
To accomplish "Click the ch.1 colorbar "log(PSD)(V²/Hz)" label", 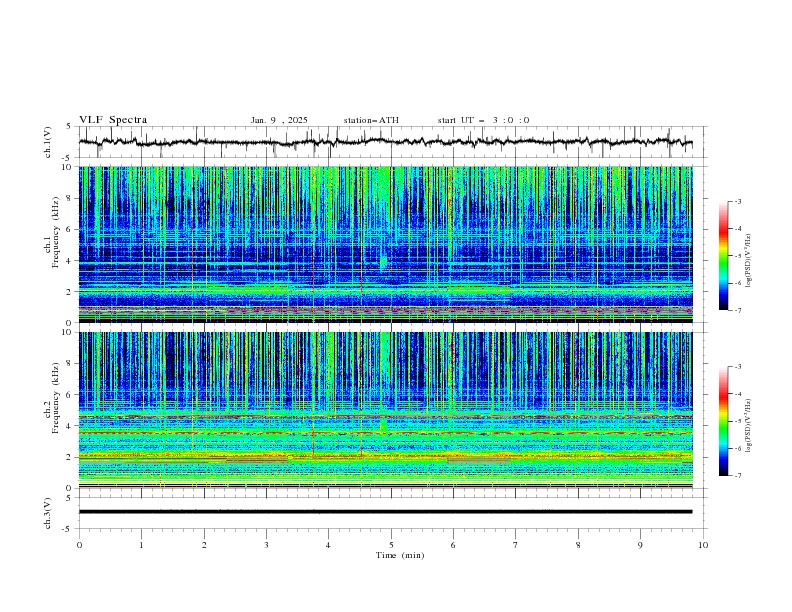I will point(749,261).
